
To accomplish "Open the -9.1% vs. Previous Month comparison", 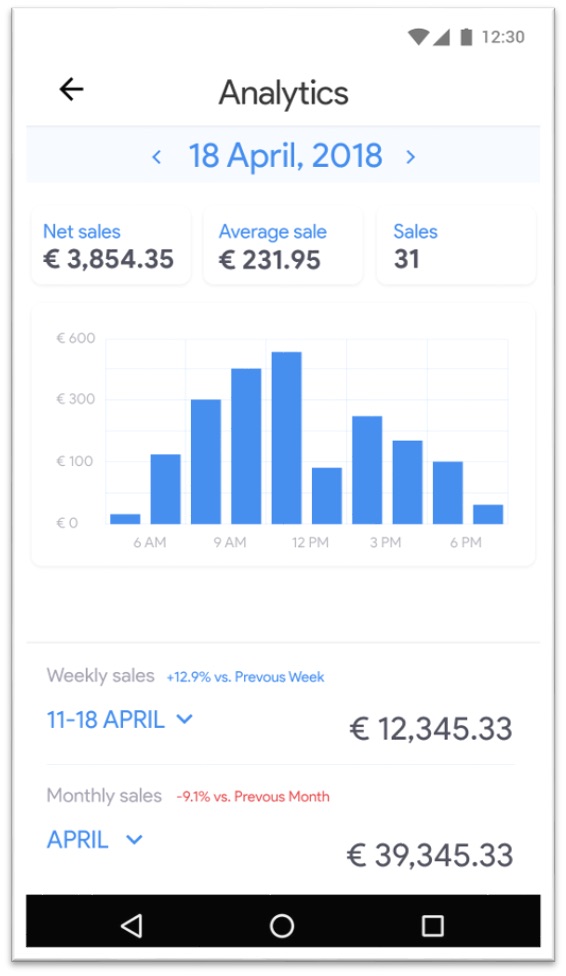I will (x=253, y=797).
